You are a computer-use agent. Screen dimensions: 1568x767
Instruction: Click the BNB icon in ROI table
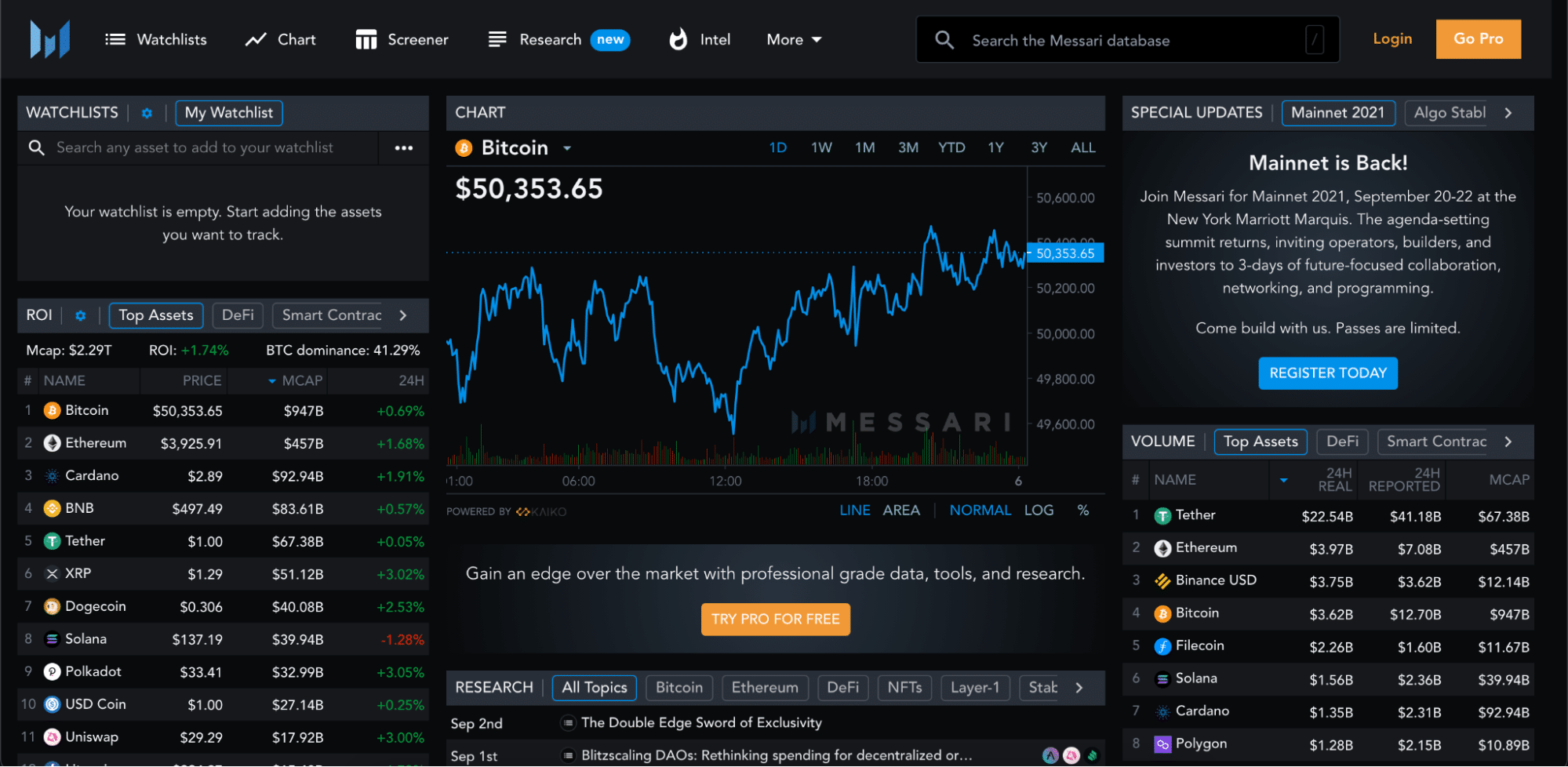pos(52,508)
